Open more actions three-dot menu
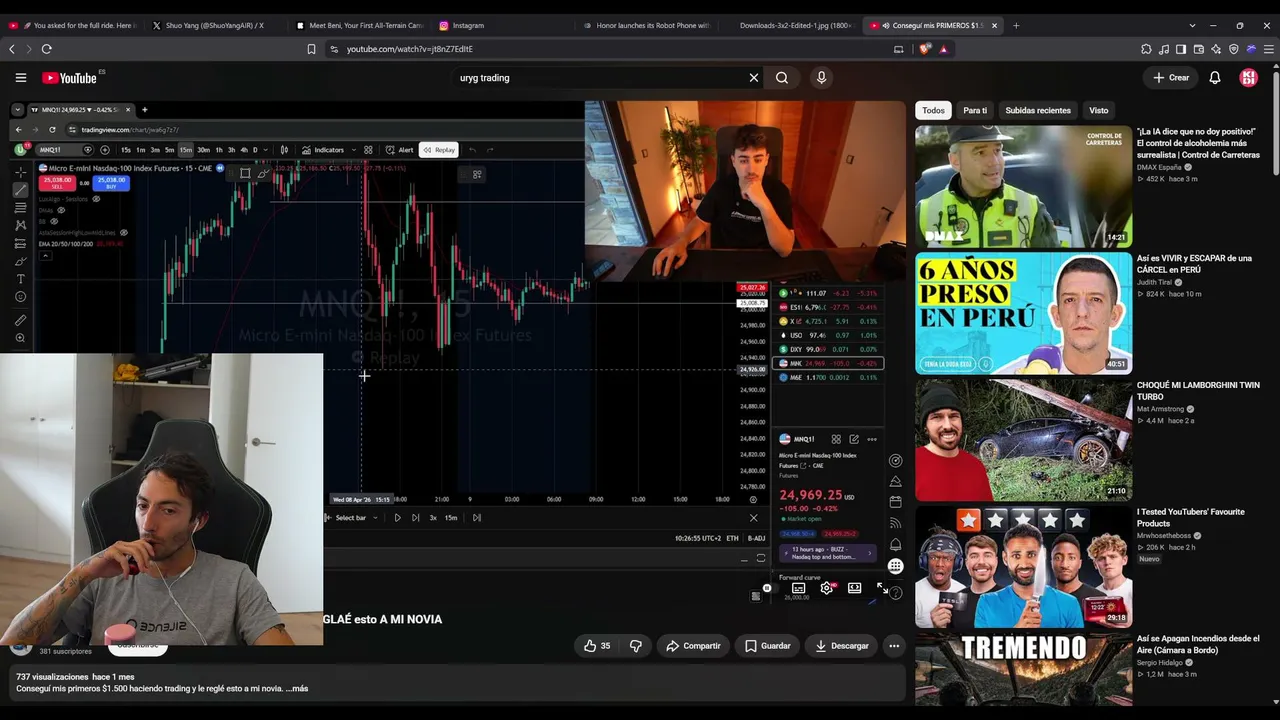The image size is (1280, 720). click(x=894, y=646)
